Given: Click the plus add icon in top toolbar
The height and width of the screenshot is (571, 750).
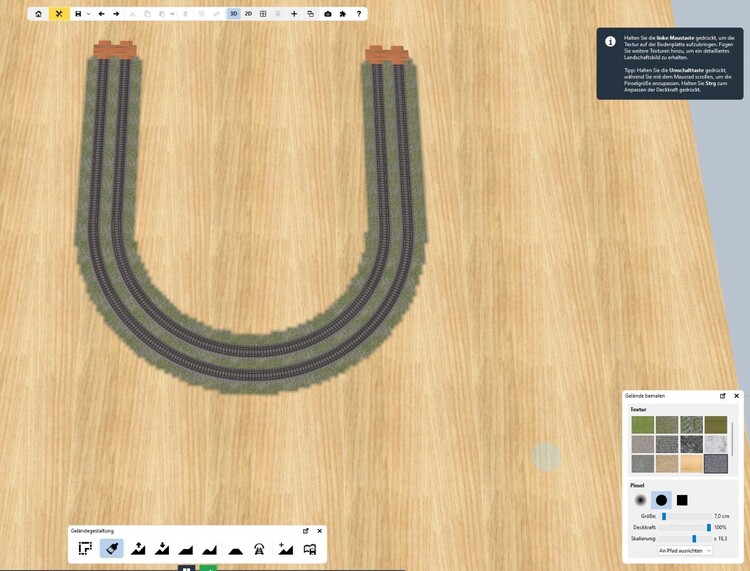Looking at the screenshot, I should pos(294,14).
